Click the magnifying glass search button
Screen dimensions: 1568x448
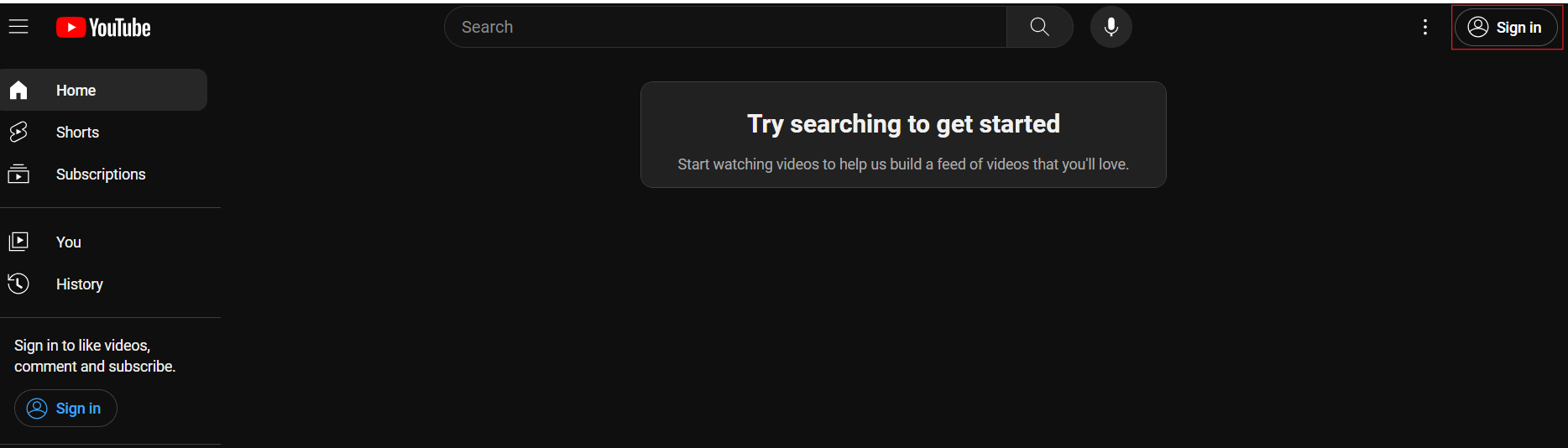point(1039,27)
